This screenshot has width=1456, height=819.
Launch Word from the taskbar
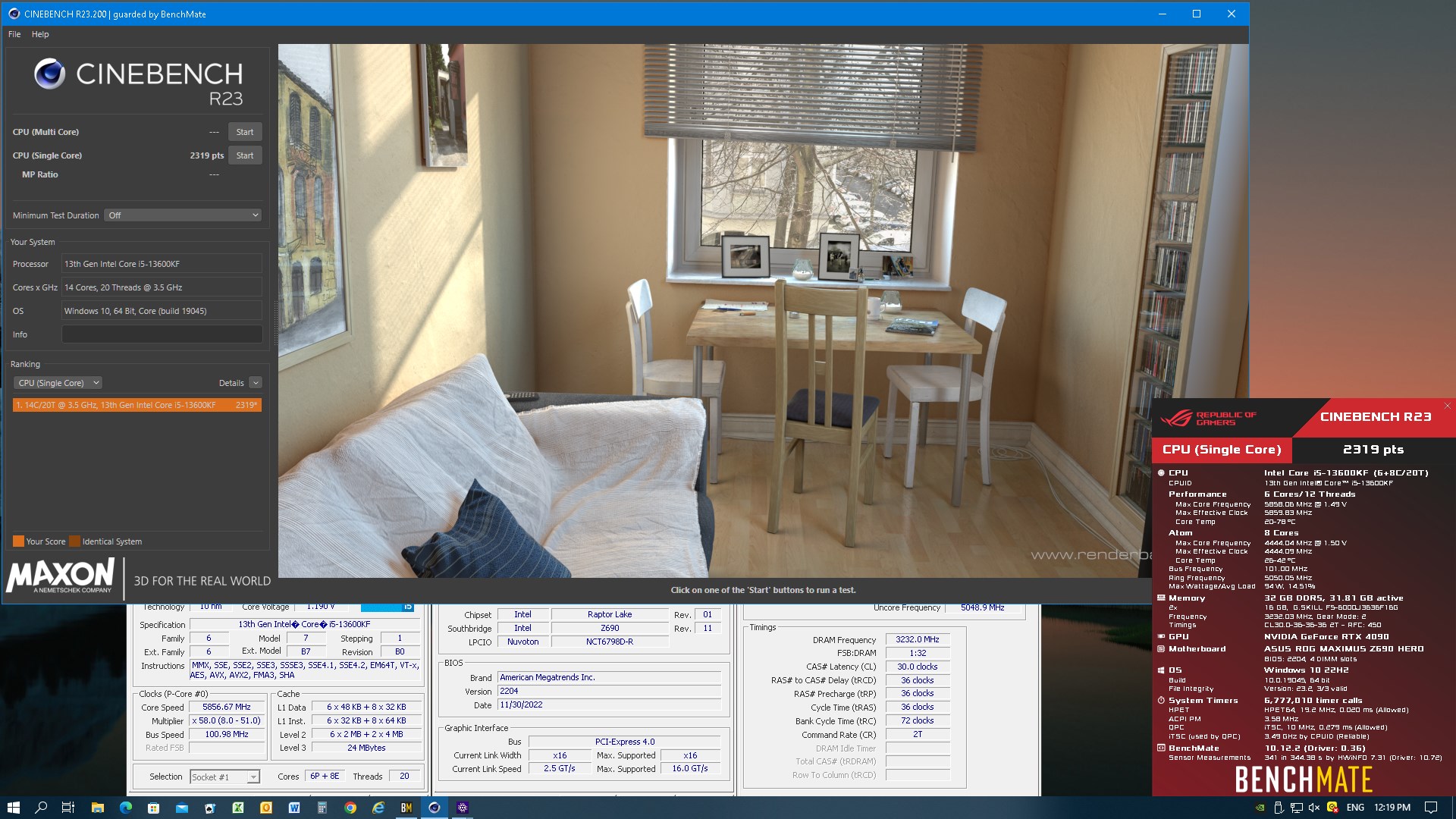tap(294, 808)
